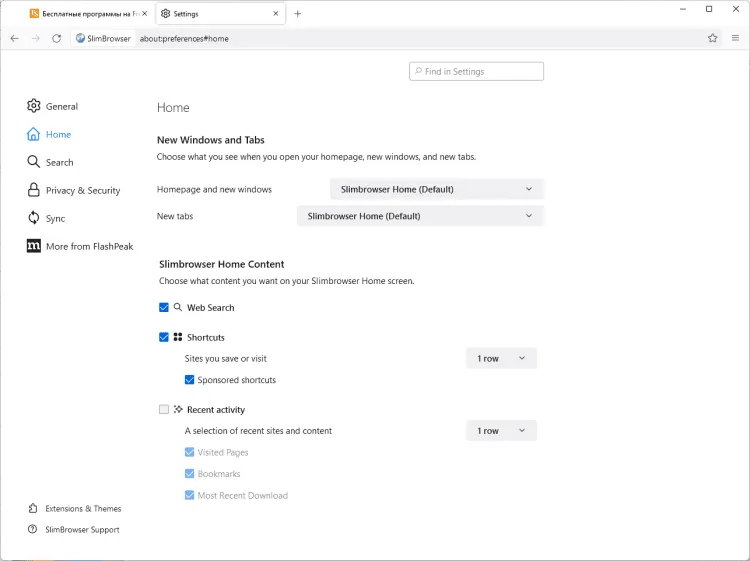Open the SlimBrowser Support link
This screenshot has width=750, height=561.
(82, 529)
